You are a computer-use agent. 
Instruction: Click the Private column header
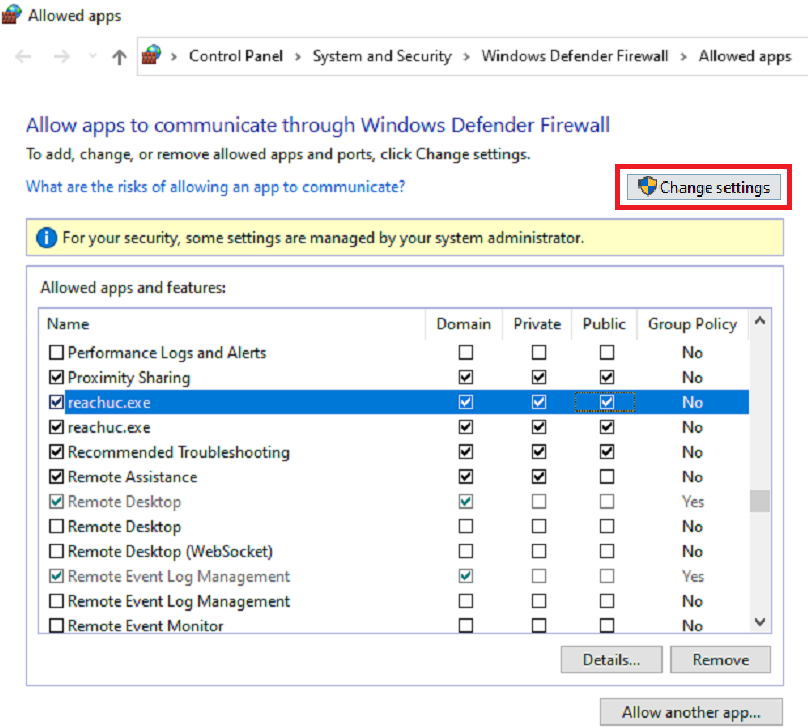[x=537, y=324]
